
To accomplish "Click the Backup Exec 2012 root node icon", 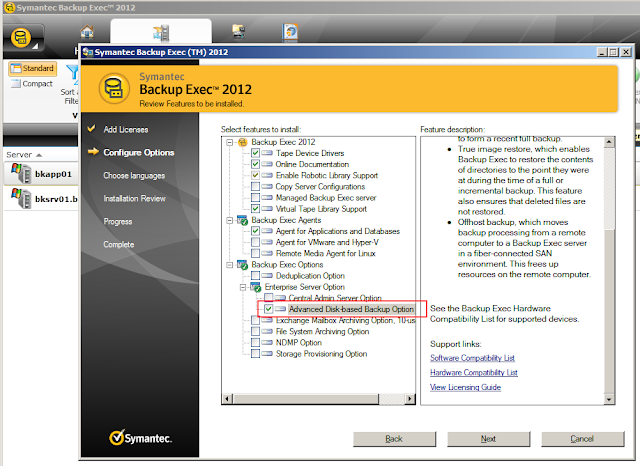I will (243, 142).
